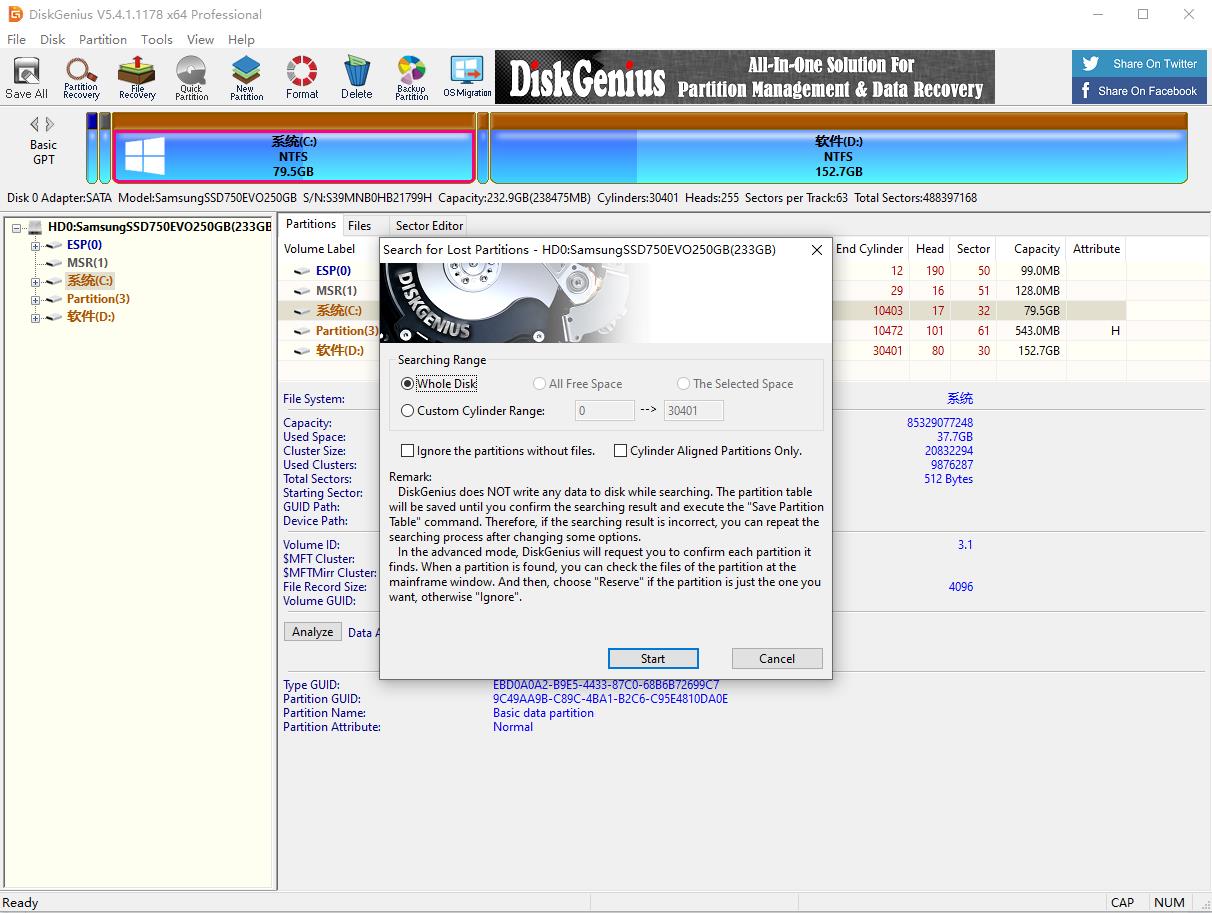The height and width of the screenshot is (913, 1212).
Task: Open Partition Recovery tool
Action: click(x=81, y=78)
